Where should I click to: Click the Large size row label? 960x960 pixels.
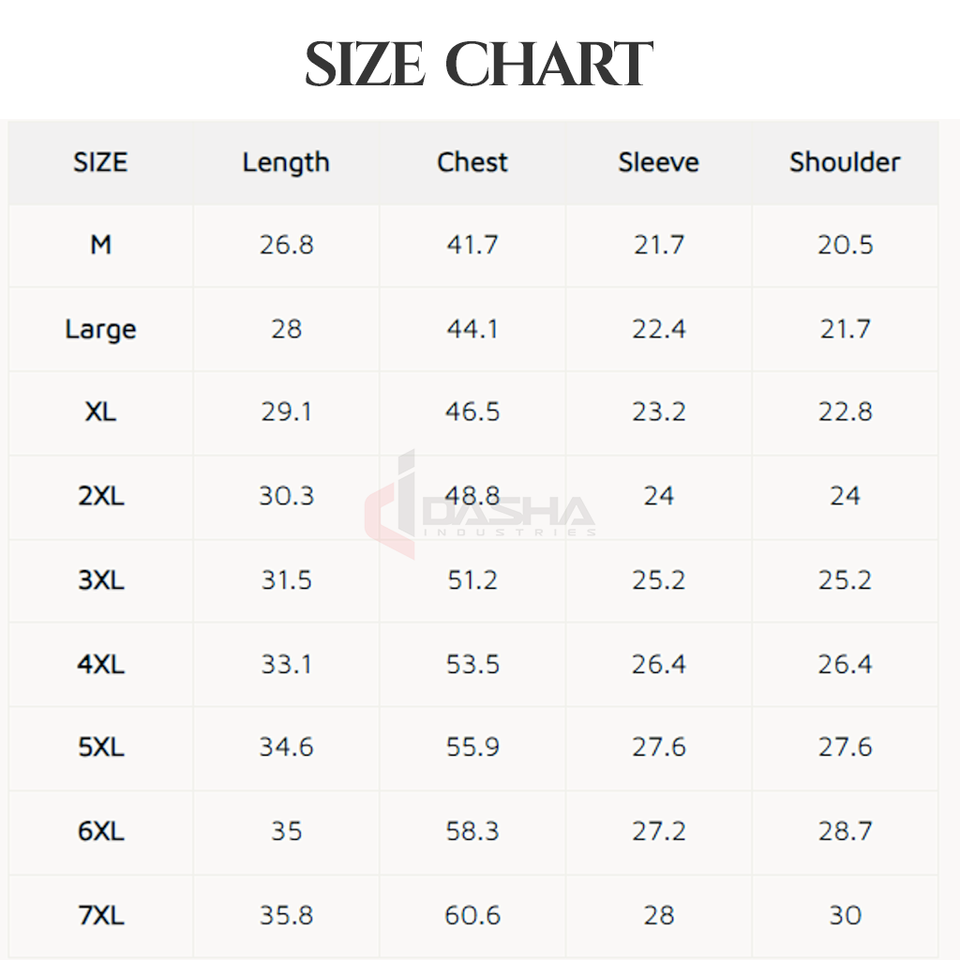point(101,329)
